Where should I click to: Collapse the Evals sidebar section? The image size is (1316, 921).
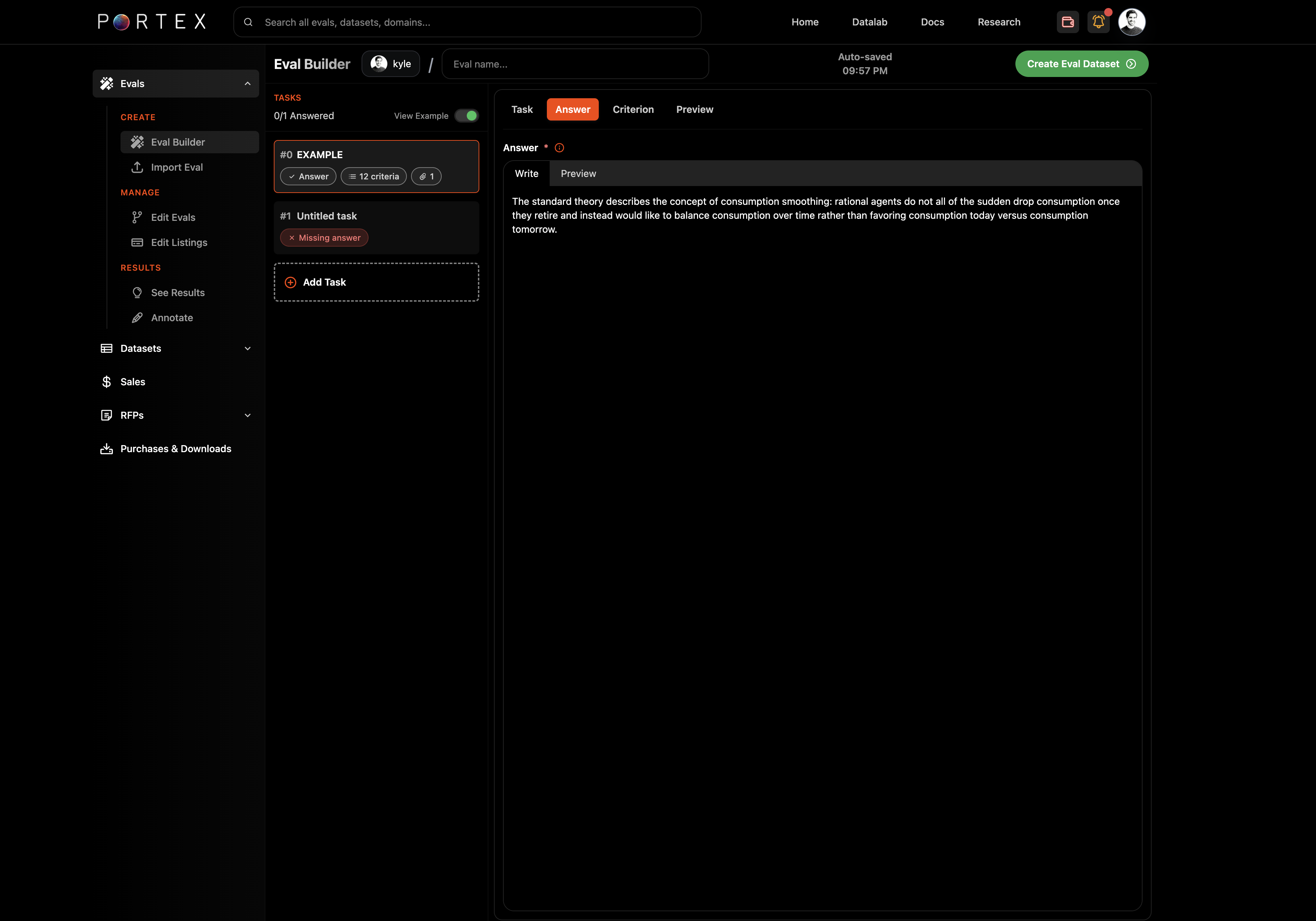[x=248, y=84]
